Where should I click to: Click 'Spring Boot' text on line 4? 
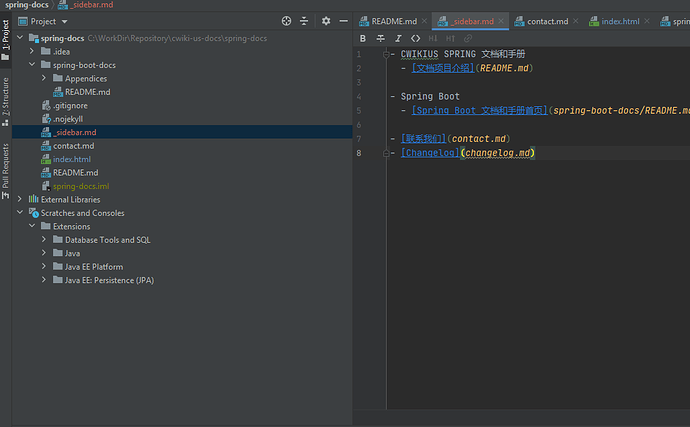click(x=430, y=96)
